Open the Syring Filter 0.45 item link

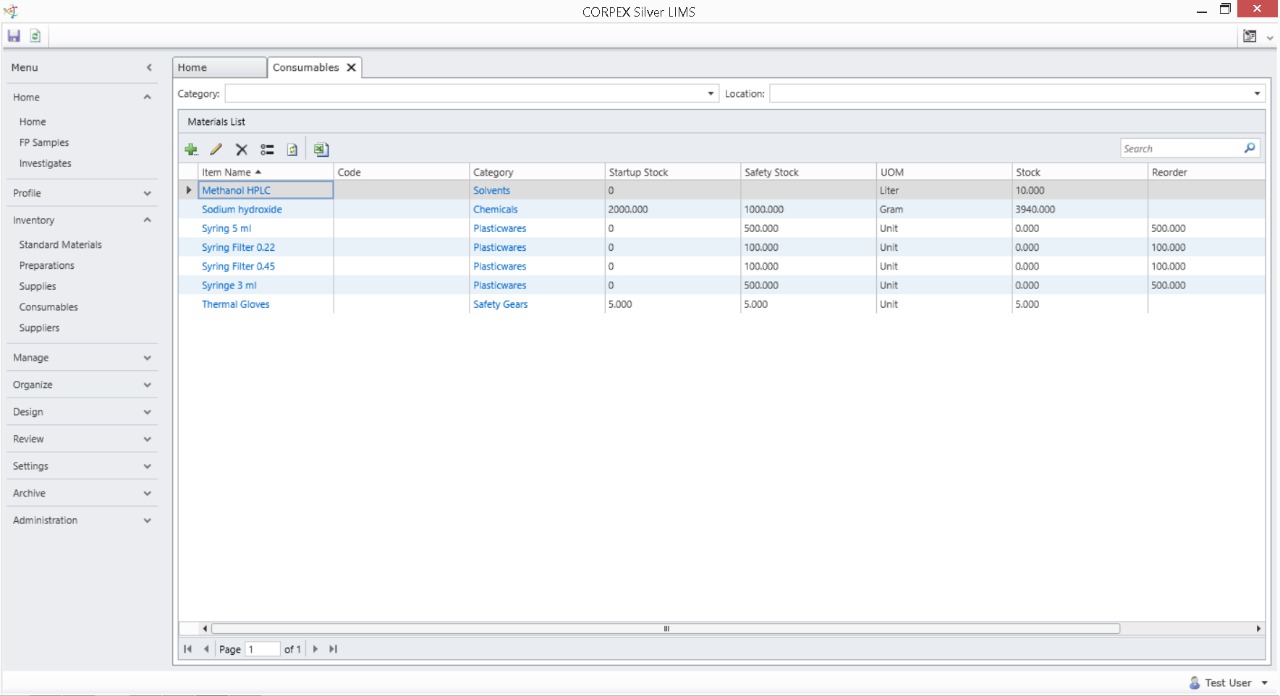[238, 267]
